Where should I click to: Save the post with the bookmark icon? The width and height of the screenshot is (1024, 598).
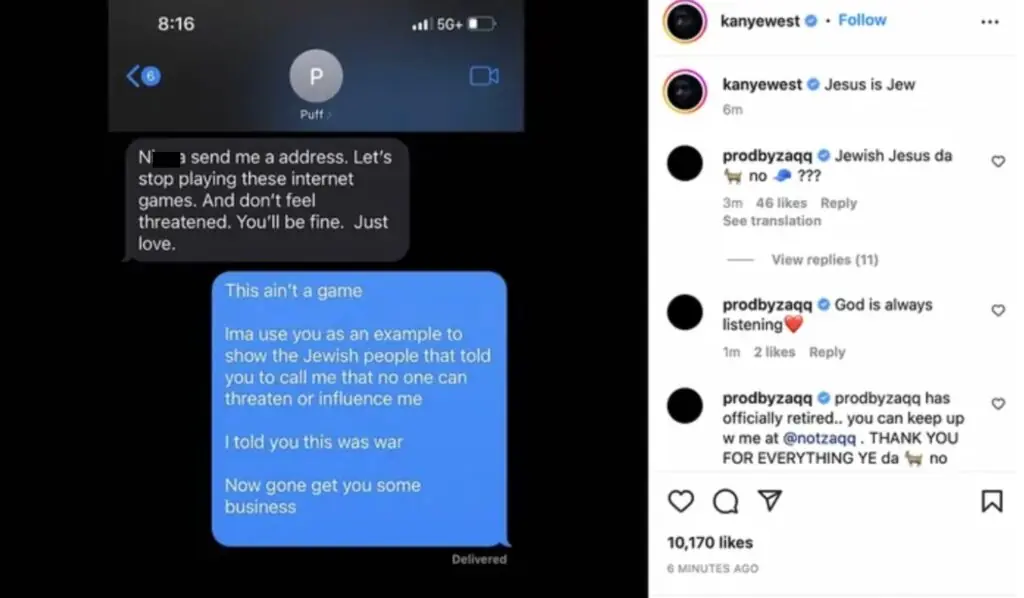991,501
